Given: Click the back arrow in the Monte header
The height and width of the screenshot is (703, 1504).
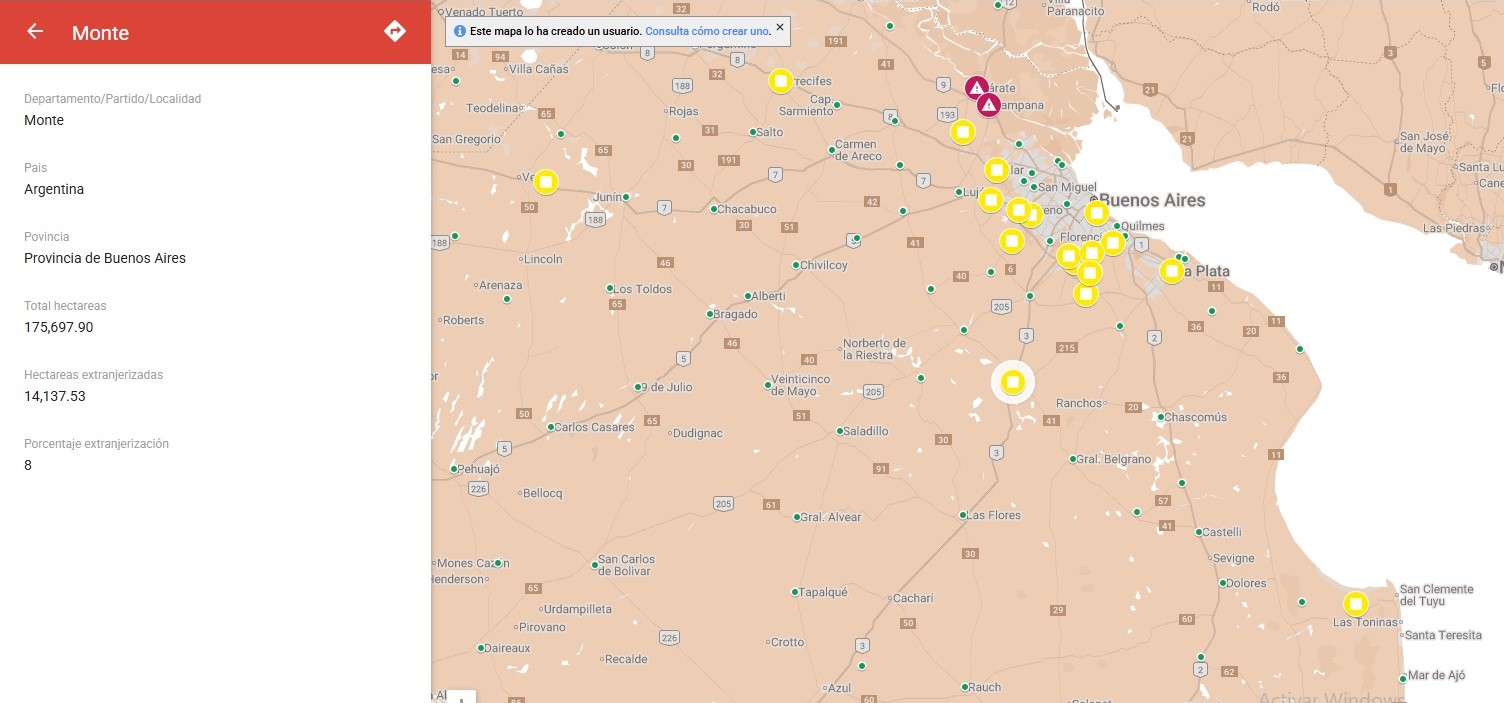Looking at the screenshot, I should pos(35,32).
